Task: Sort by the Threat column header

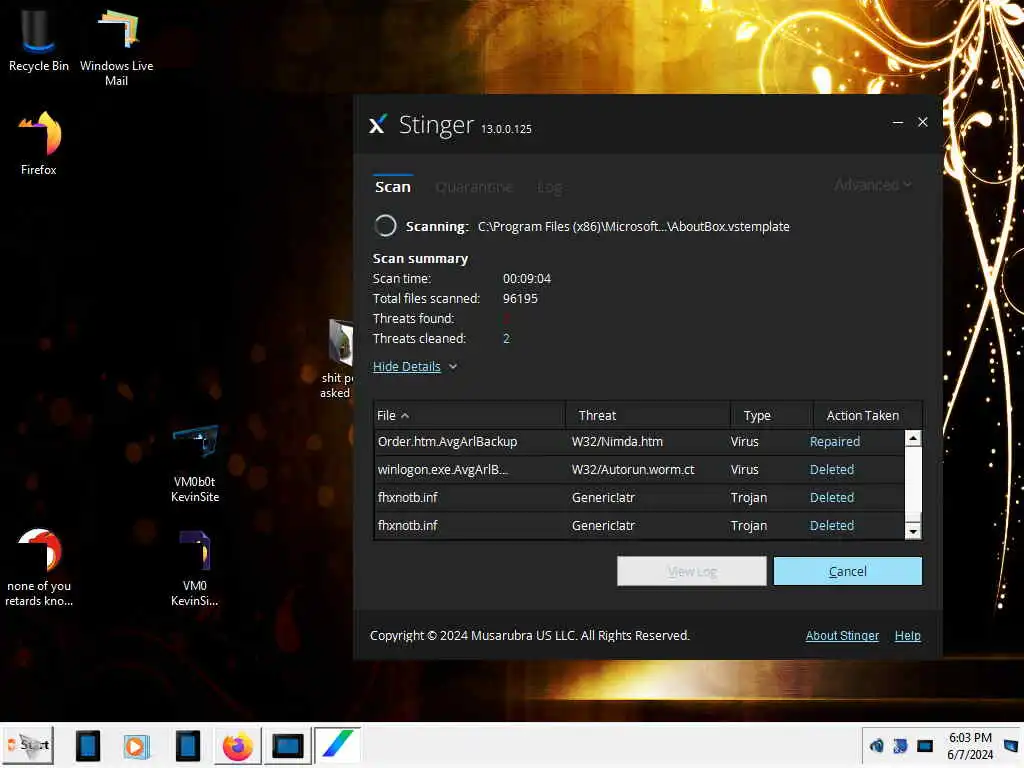Action: [648, 415]
